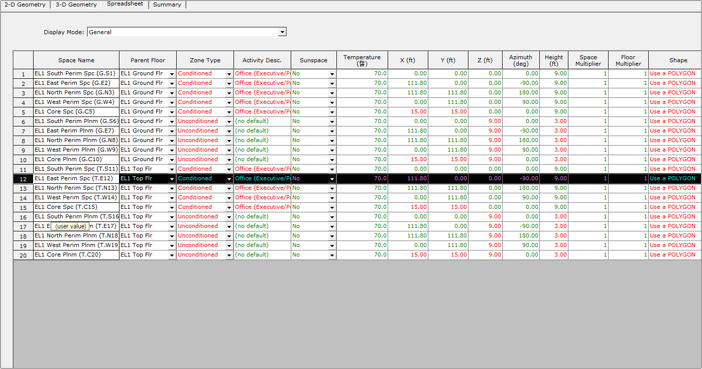
Task: Click cell EL1 East Perim Spc (G.E2)
Action: click(x=76, y=83)
